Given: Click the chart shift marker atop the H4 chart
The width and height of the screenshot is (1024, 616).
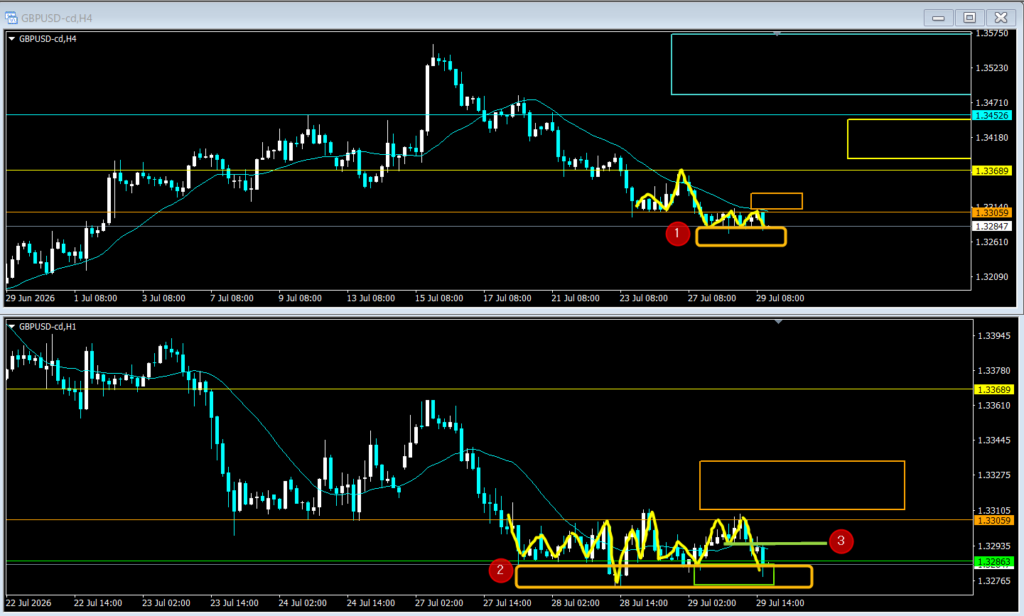Looking at the screenshot, I should click(777, 33).
